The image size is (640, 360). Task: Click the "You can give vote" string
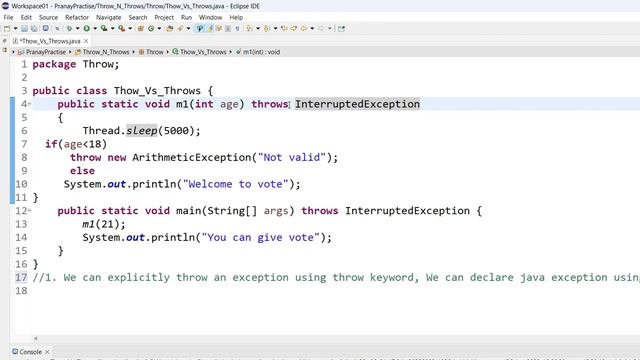tap(261, 238)
